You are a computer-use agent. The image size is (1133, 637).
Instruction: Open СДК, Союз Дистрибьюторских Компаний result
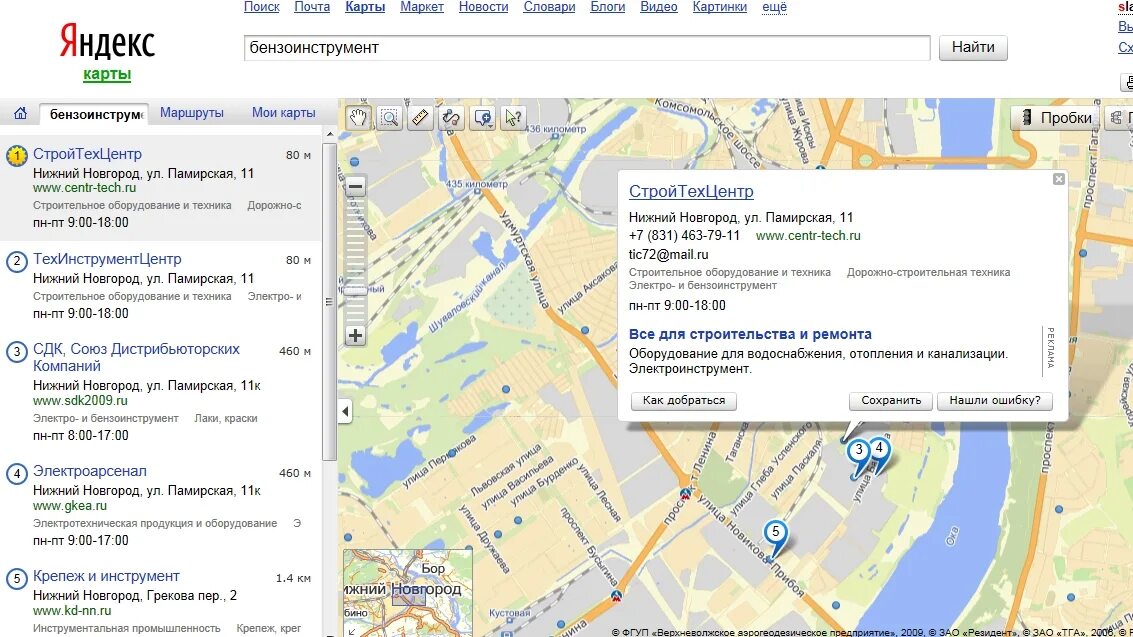pos(136,358)
